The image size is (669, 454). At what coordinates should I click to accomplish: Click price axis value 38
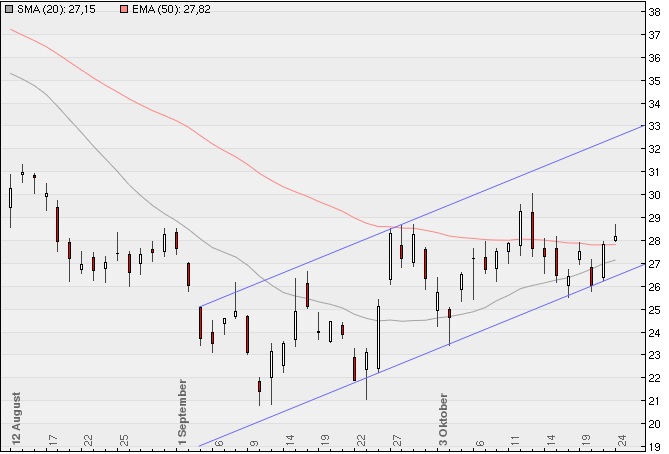click(x=654, y=12)
